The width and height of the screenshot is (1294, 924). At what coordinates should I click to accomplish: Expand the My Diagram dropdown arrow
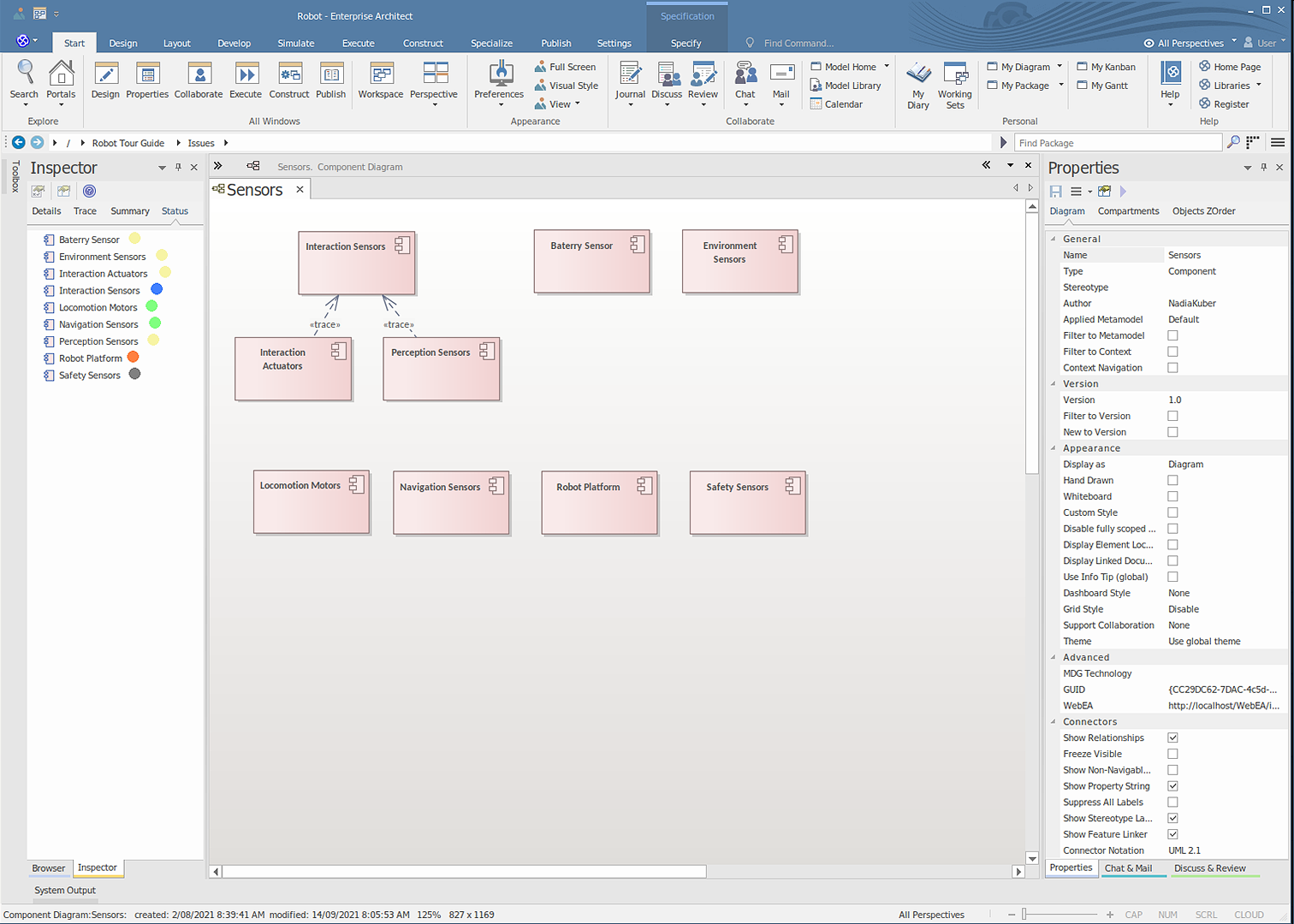pos(1060,67)
